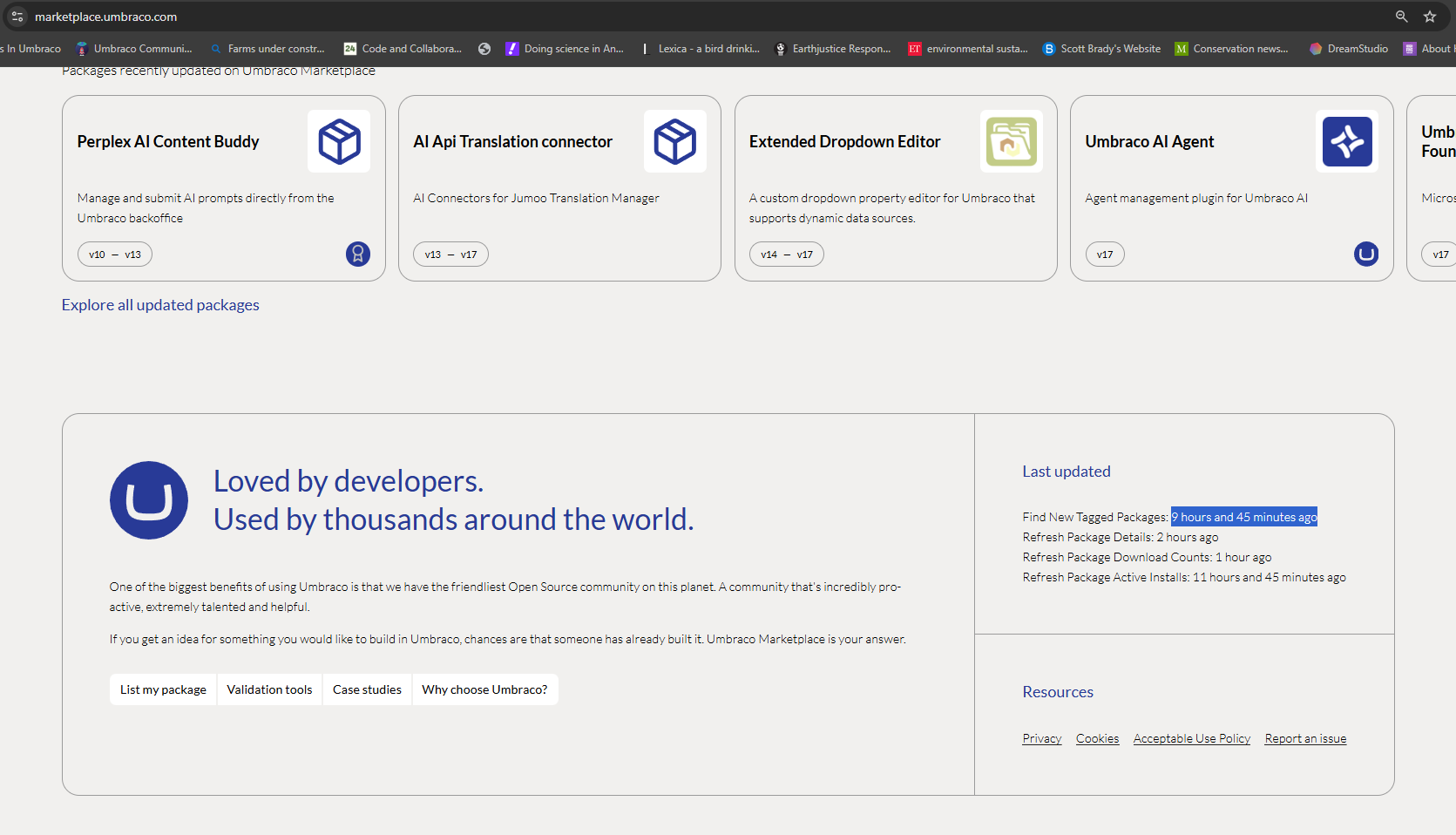Select the Case studies button

pyautogui.click(x=367, y=689)
